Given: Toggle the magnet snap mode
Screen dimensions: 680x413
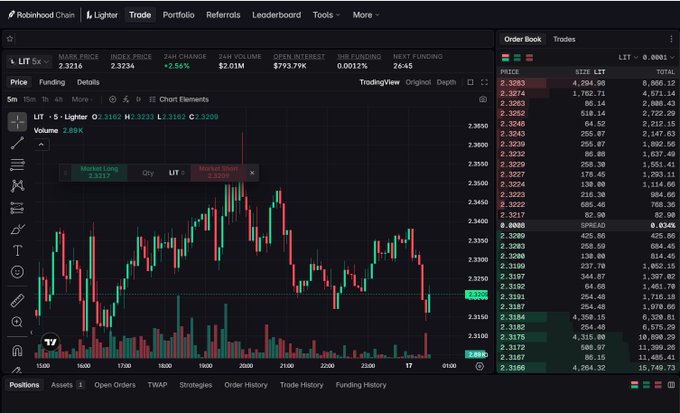Looking at the screenshot, I should tap(17, 350).
